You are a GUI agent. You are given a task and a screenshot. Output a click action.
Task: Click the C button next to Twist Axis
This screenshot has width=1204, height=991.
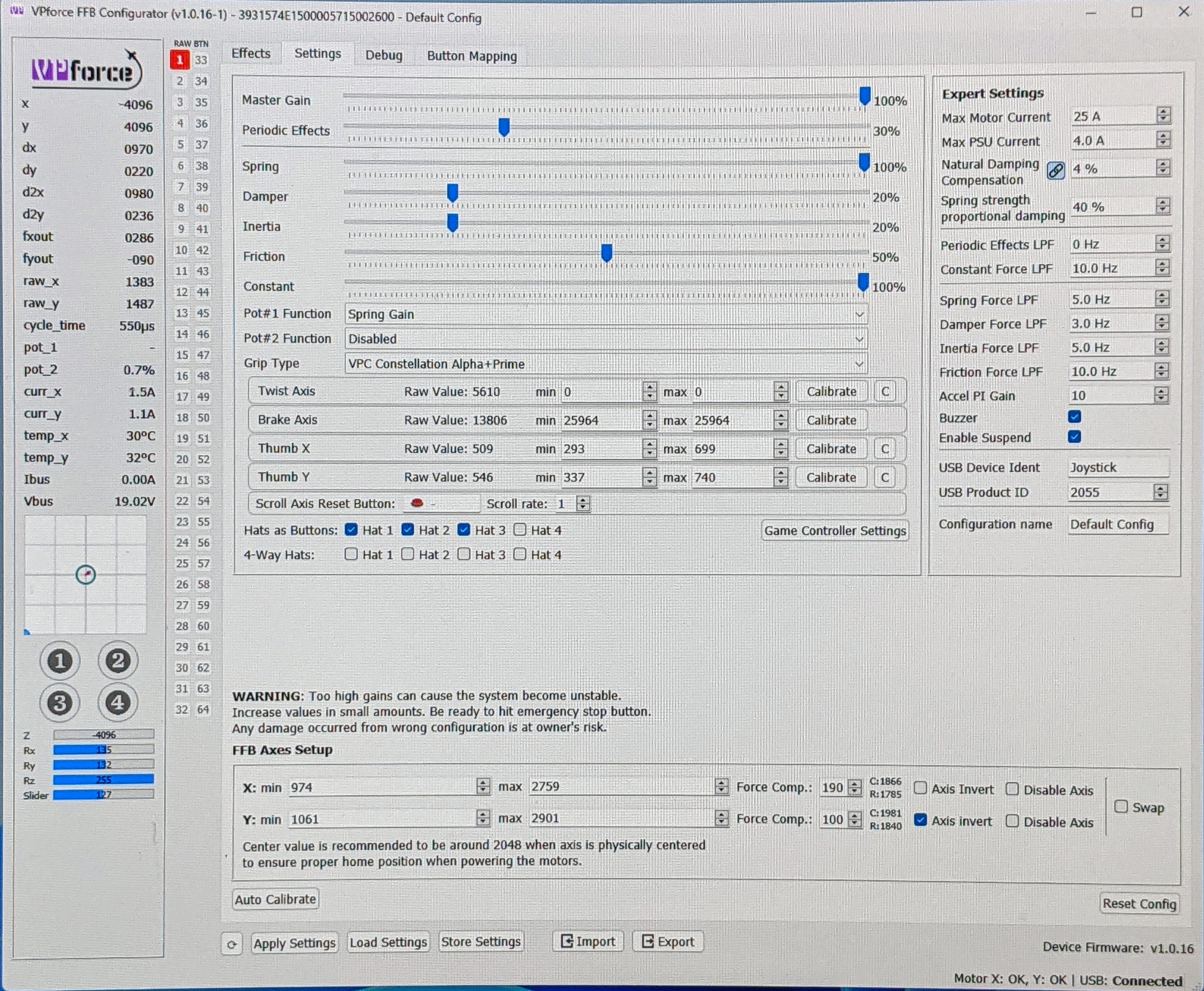885,391
